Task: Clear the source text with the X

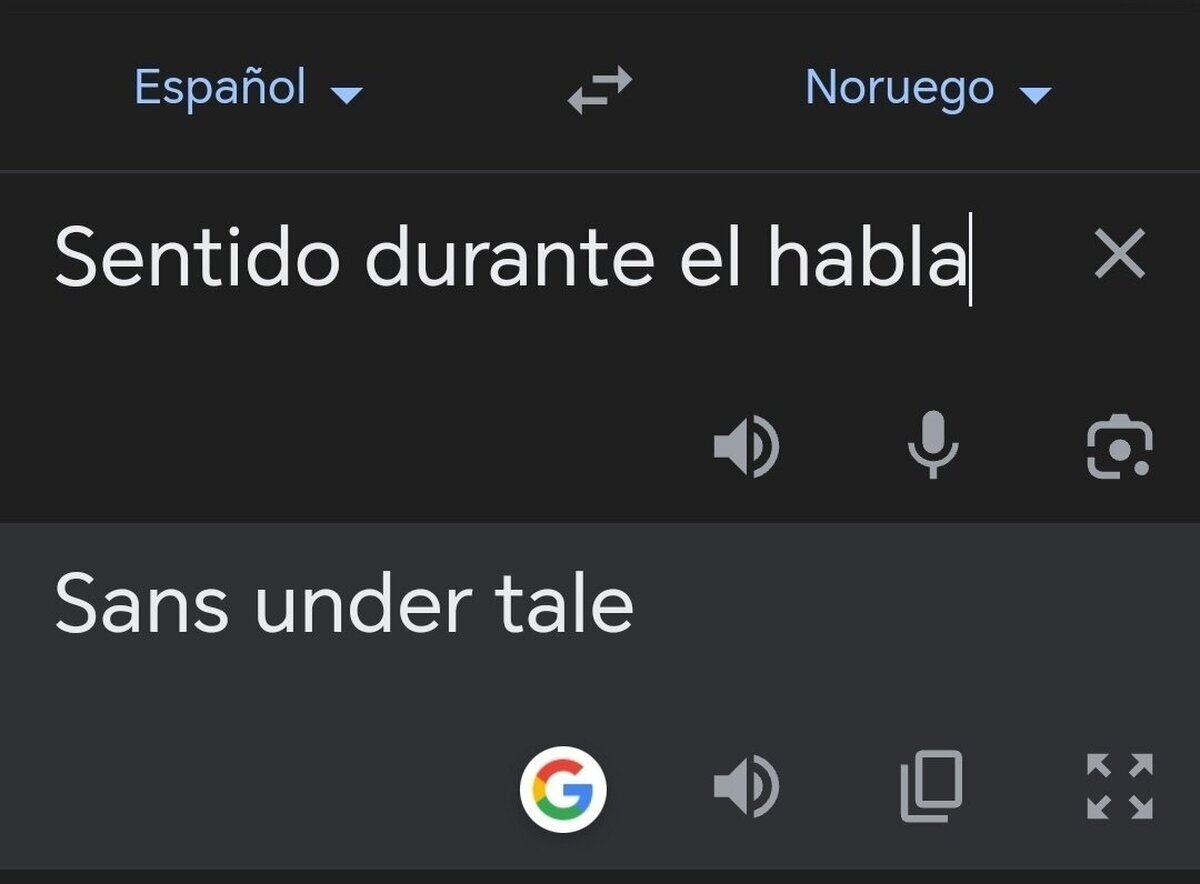Action: [1119, 256]
